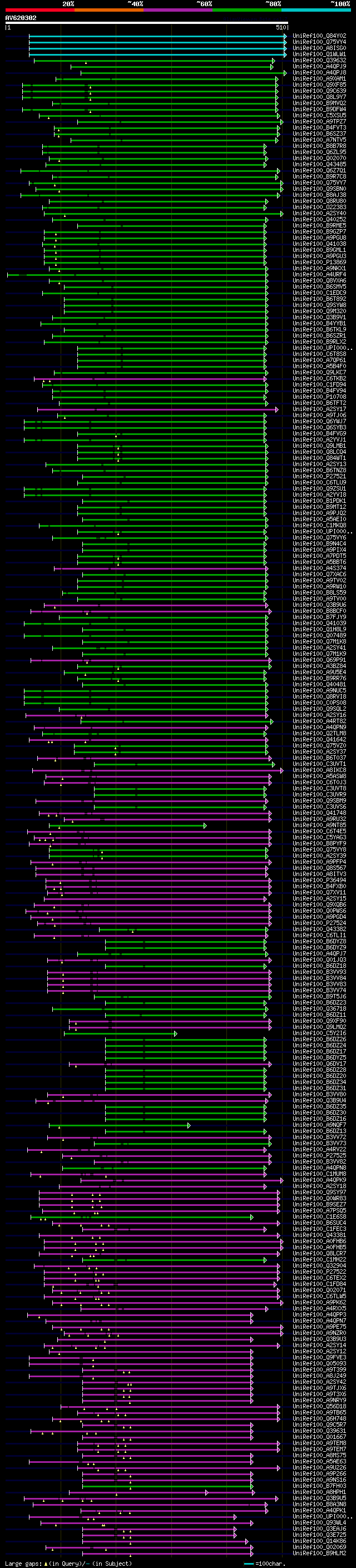The height and width of the screenshot is (1568, 356).
Task: Select label UniRef100_A9TPZ7
Action: (x=319, y=122)
